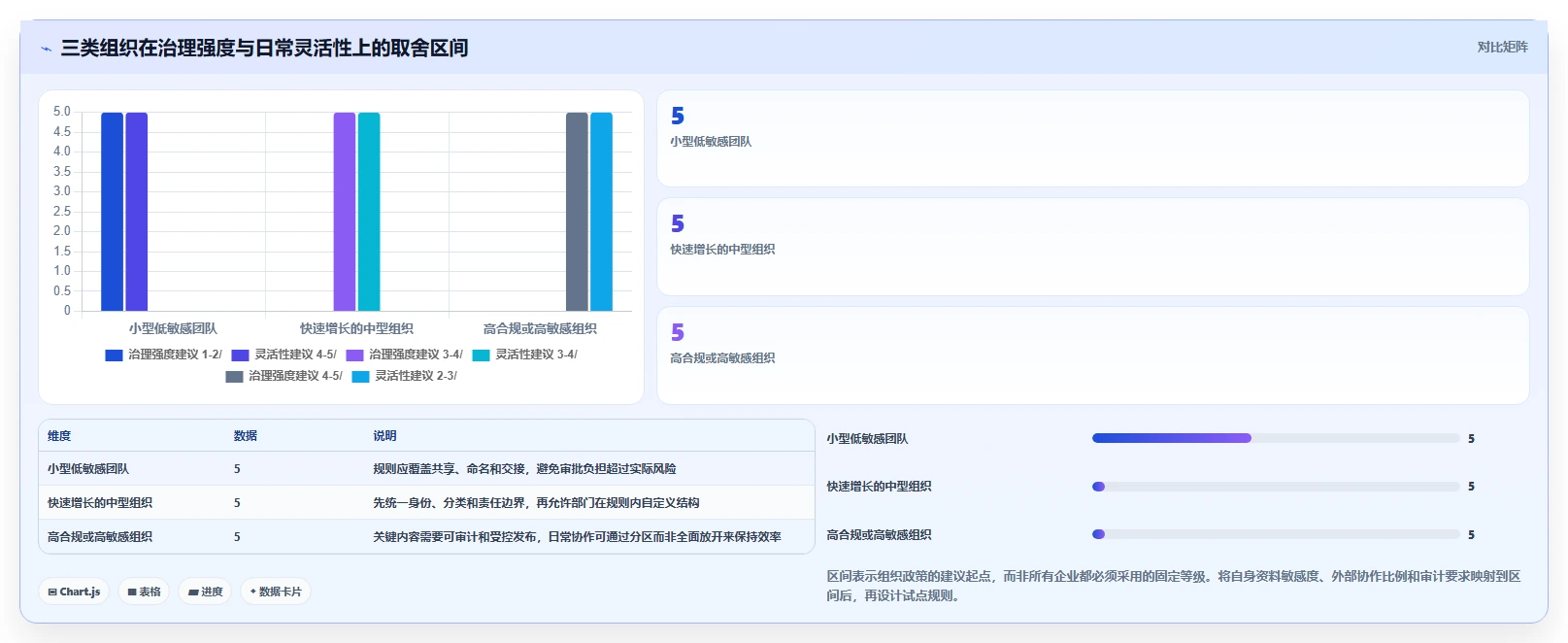The height and width of the screenshot is (643, 1568).
Task: Open the 快速增长的中型组织 data card
Action: pyautogui.click(x=1093, y=247)
